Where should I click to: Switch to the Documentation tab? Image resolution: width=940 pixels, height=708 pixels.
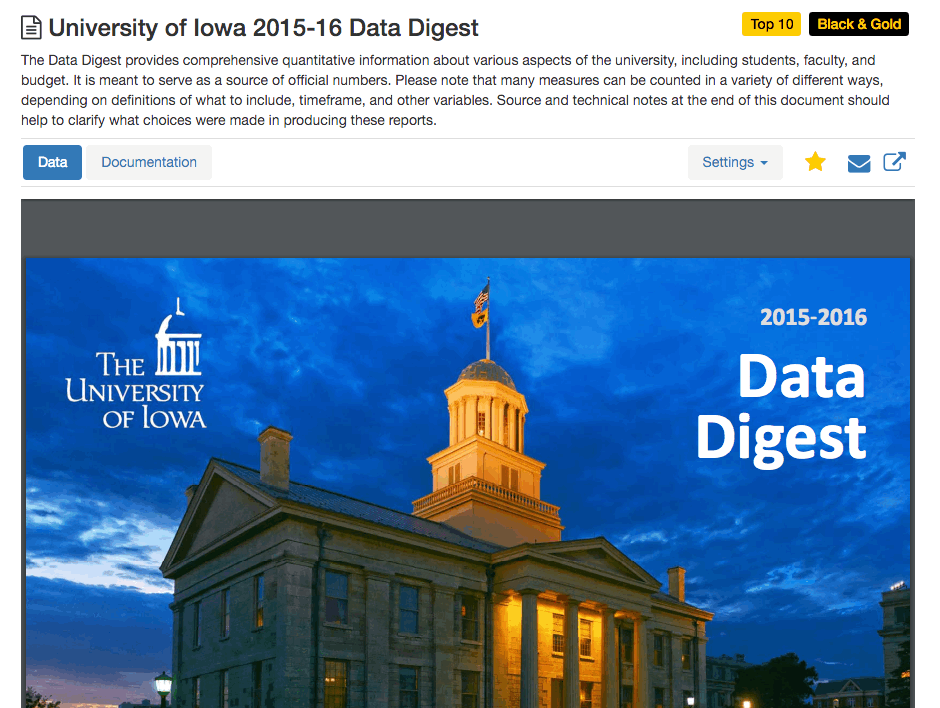[149, 162]
